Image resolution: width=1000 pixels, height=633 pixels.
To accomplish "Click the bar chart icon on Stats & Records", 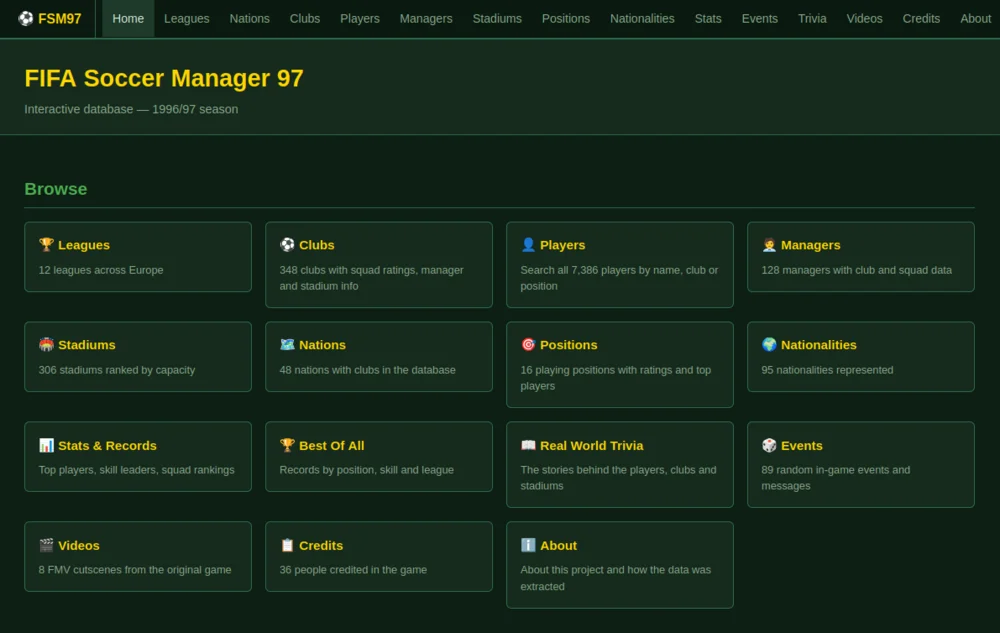I will (x=46, y=445).
